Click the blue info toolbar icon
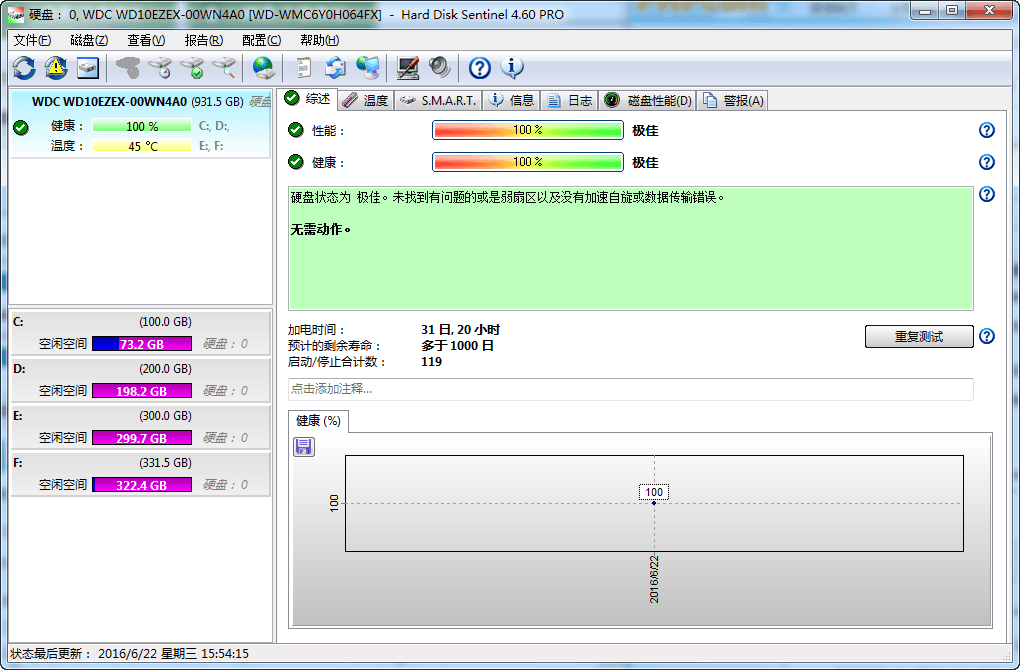 [512, 68]
